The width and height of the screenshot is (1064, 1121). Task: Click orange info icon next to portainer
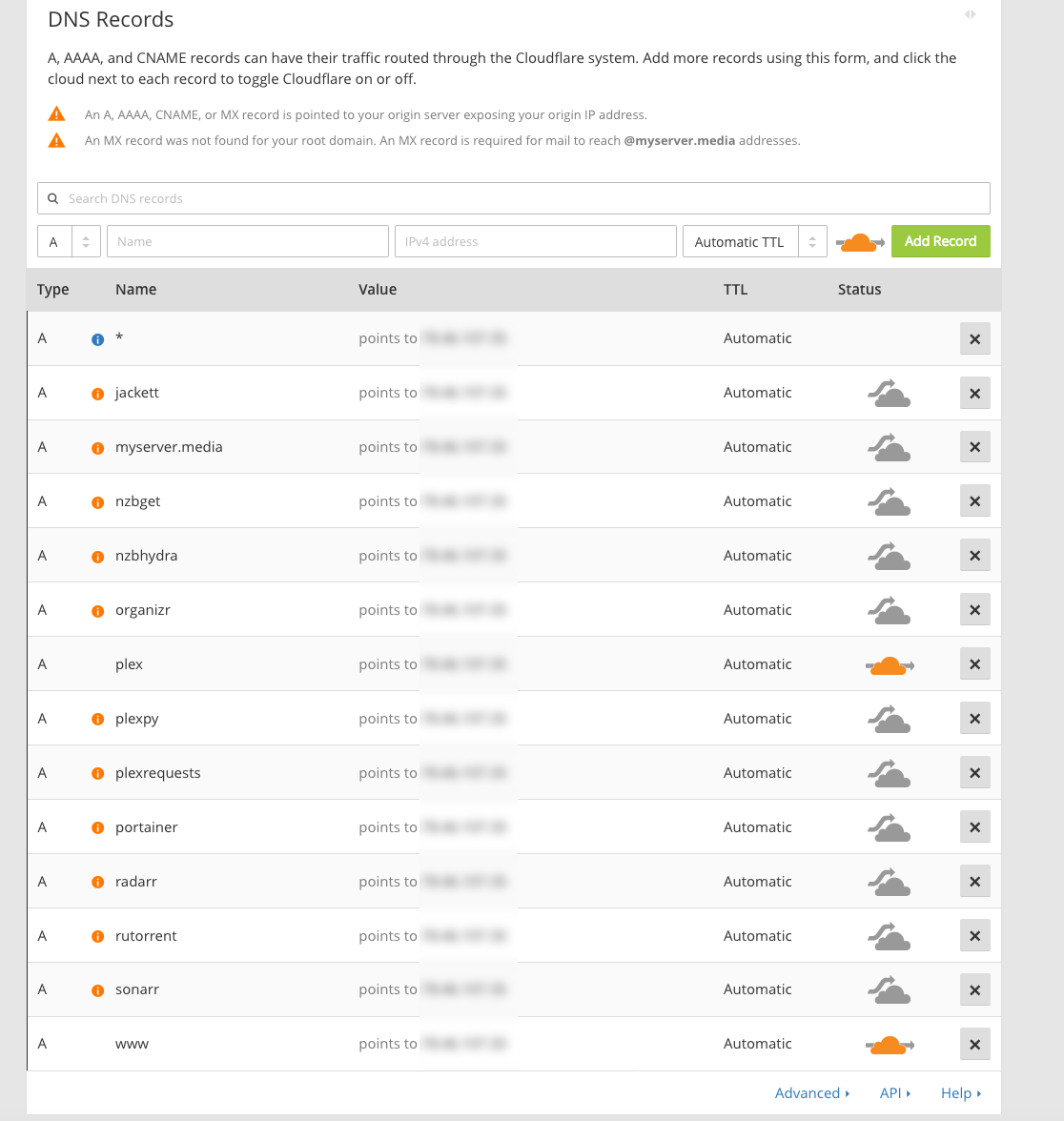[x=98, y=827]
